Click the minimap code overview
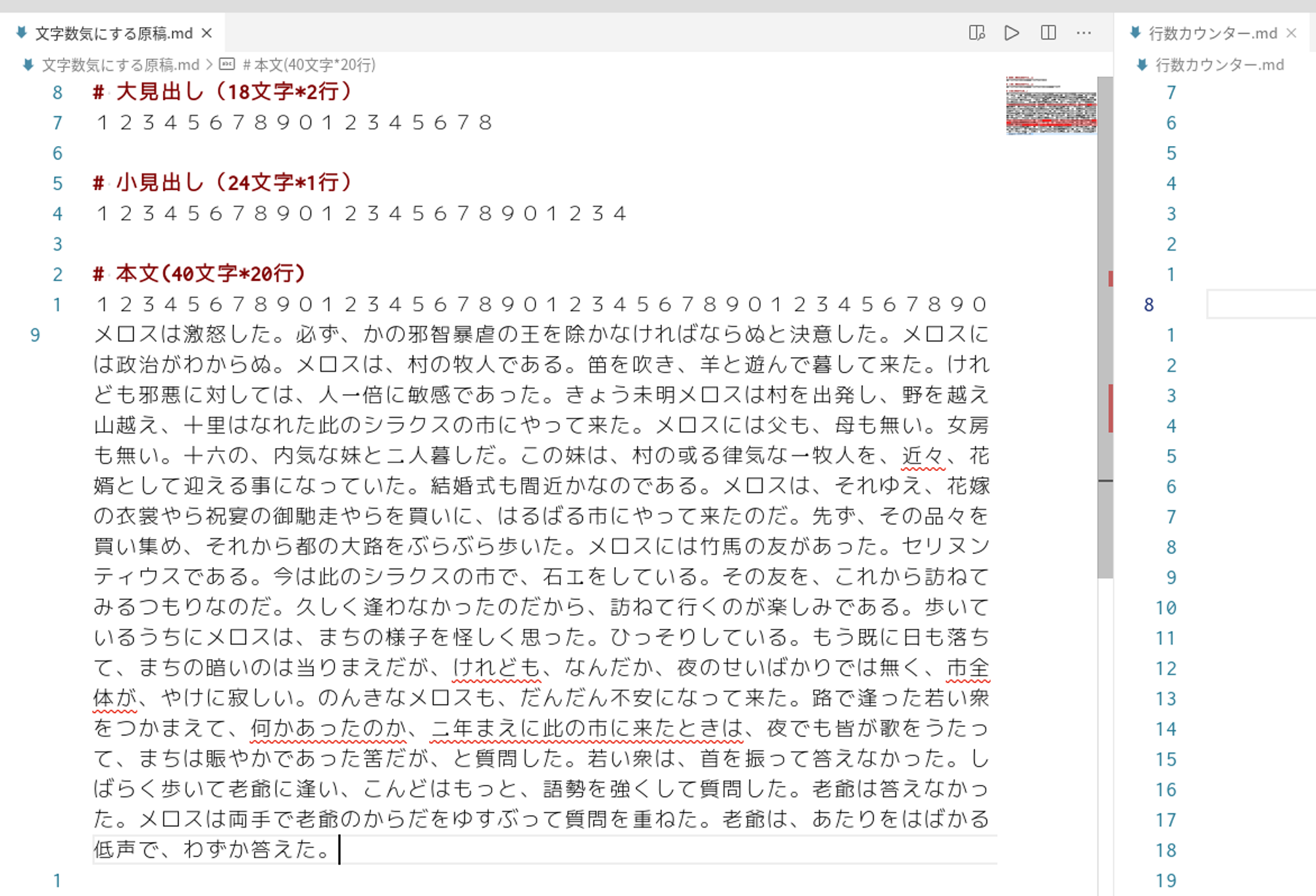The width and height of the screenshot is (1316, 896). pyautogui.click(x=1051, y=105)
